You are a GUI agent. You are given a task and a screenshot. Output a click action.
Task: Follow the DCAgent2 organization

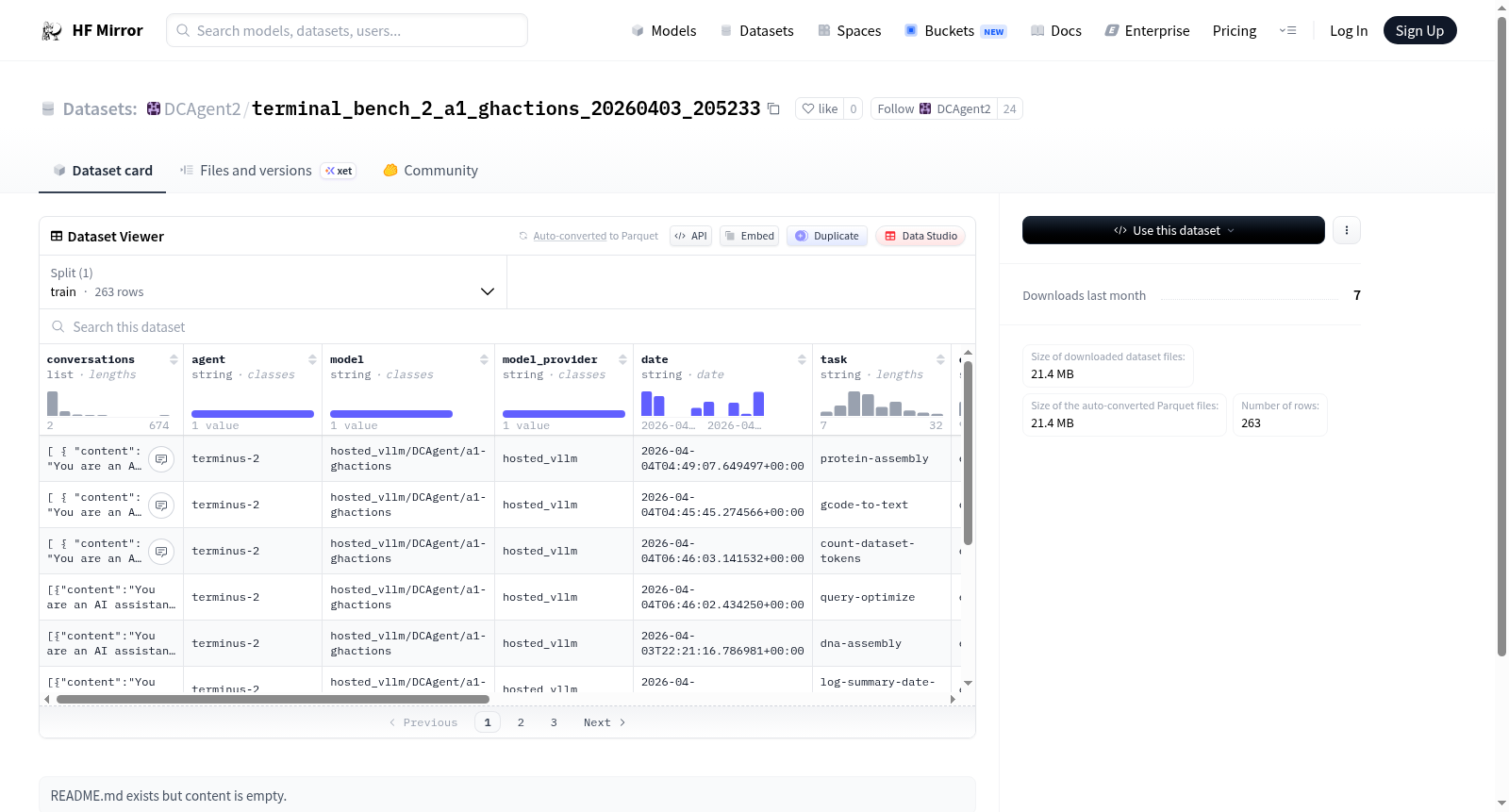tap(934, 108)
